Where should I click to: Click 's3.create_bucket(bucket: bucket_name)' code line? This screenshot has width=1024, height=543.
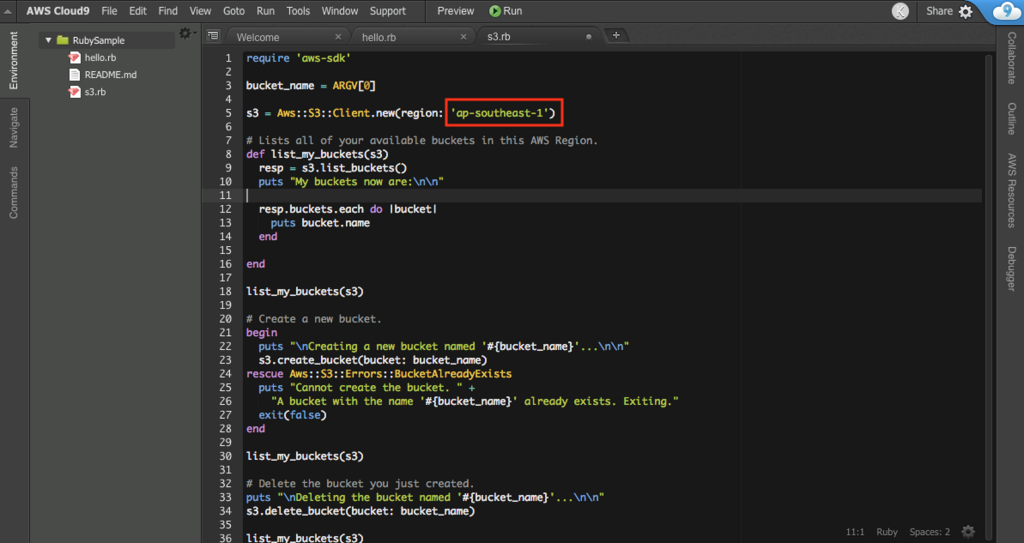(373, 360)
